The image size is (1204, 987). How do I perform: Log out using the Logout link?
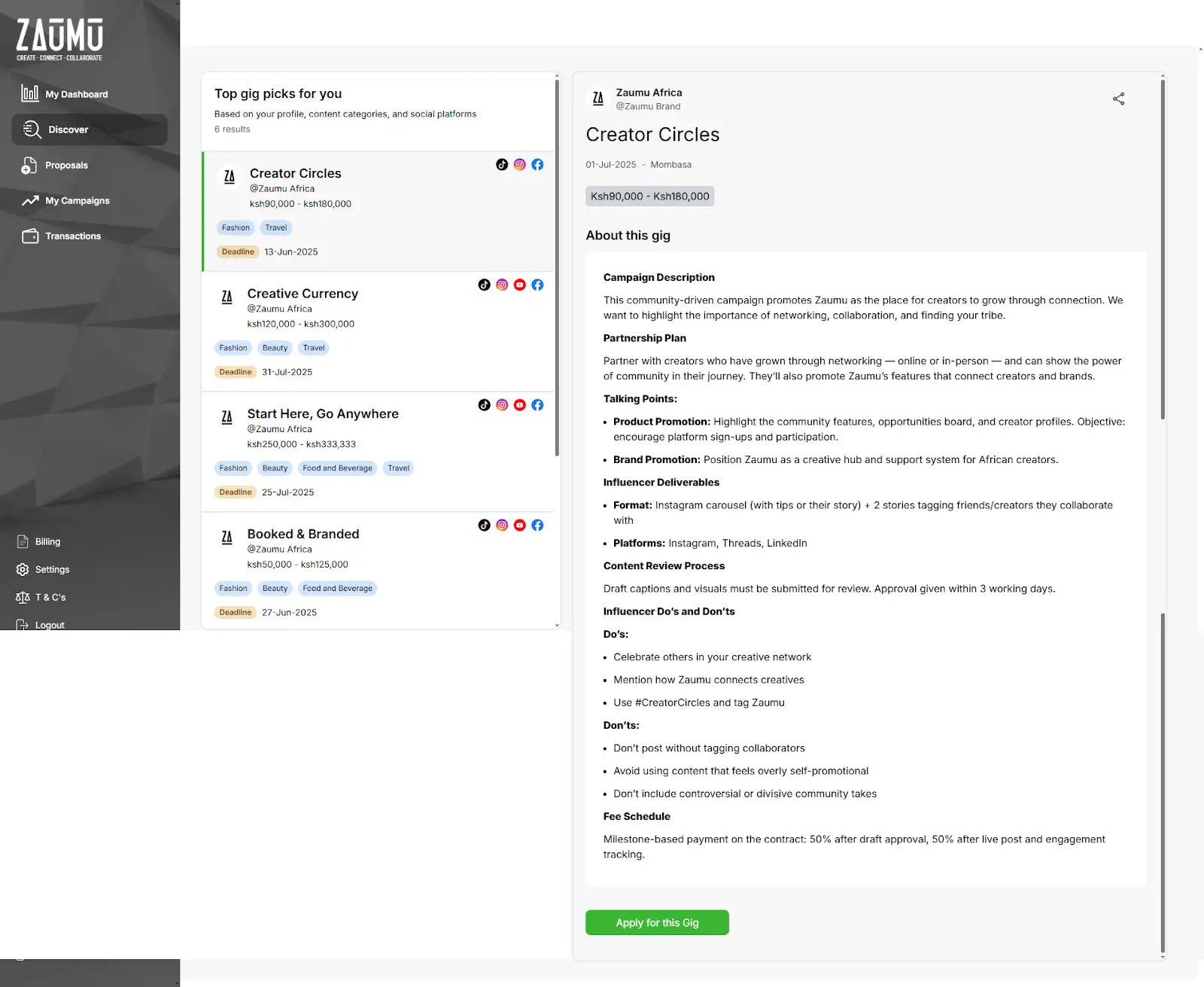click(50, 625)
